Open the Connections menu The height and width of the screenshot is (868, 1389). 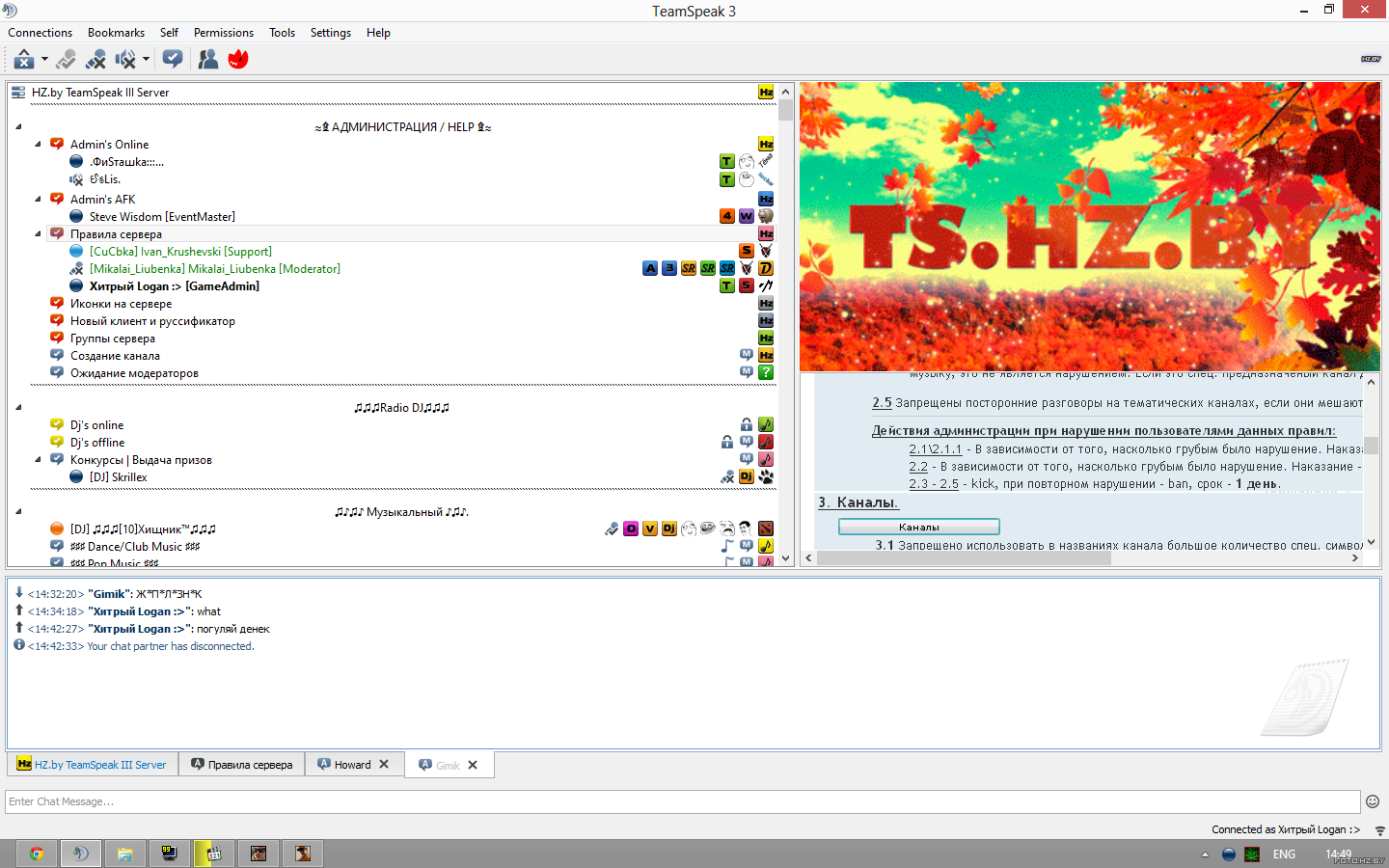(40, 33)
